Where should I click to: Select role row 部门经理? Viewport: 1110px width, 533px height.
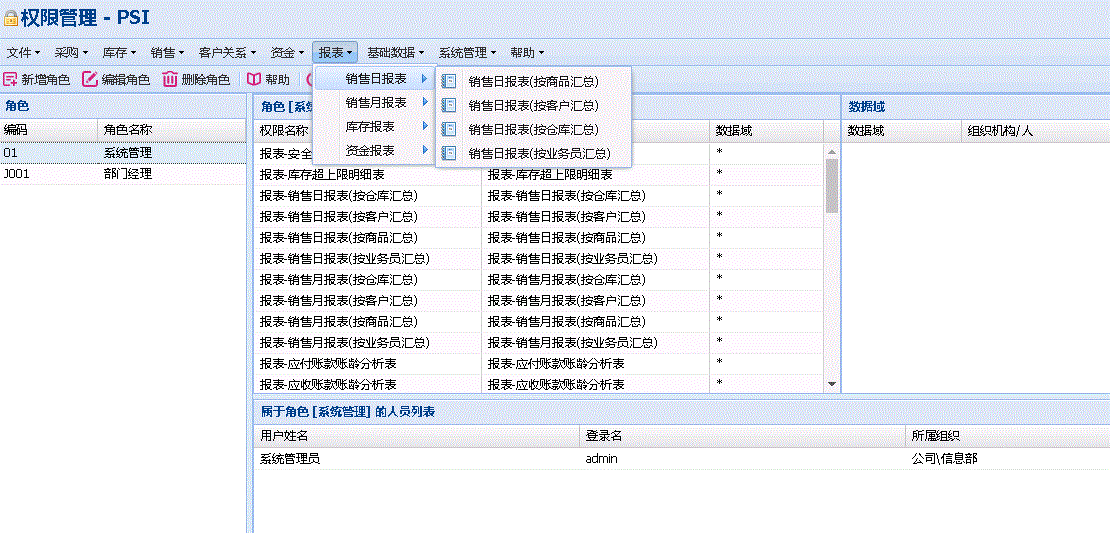click(x=123, y=174)
